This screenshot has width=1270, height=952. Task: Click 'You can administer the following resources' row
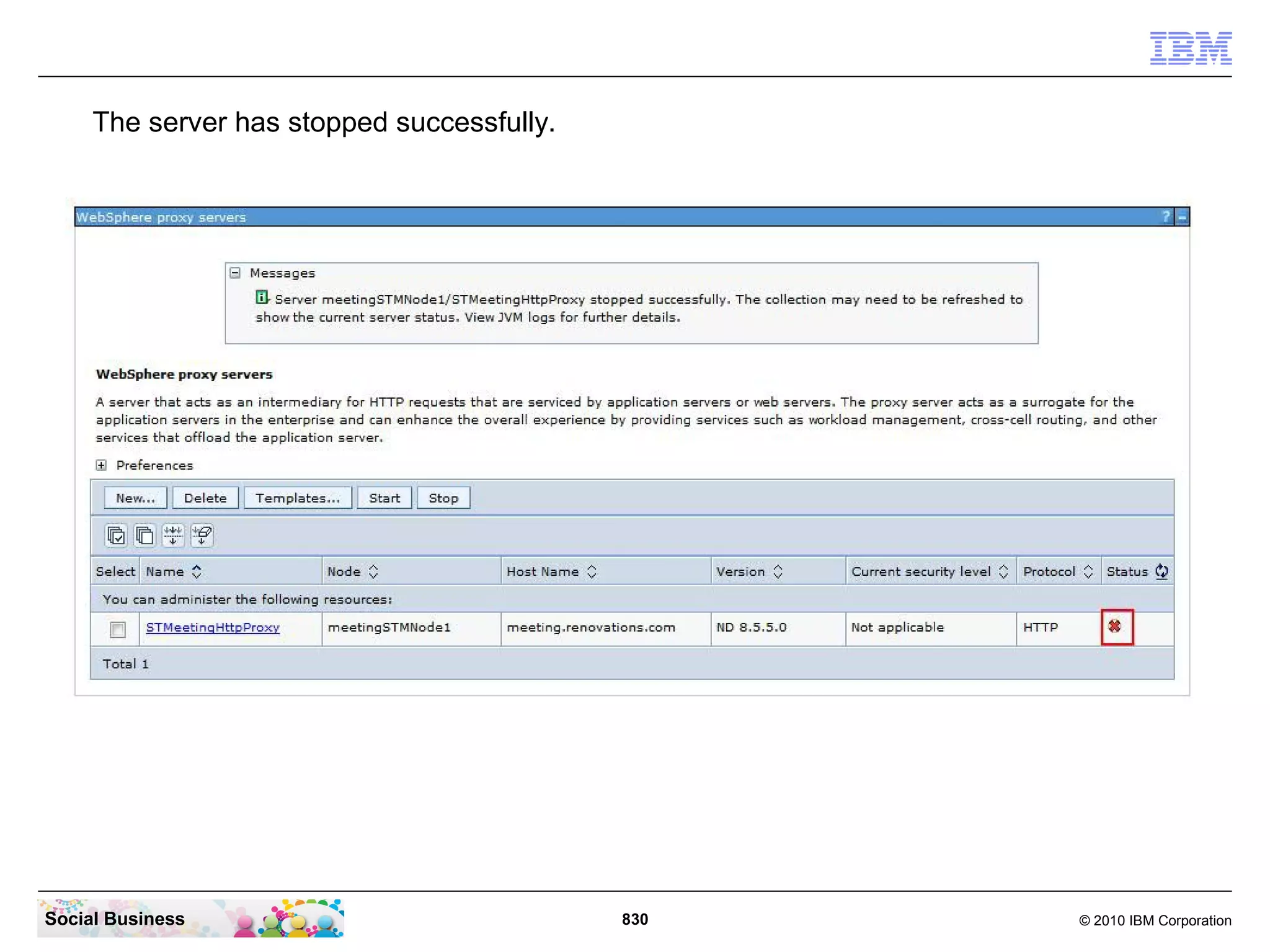coord(632,599)
